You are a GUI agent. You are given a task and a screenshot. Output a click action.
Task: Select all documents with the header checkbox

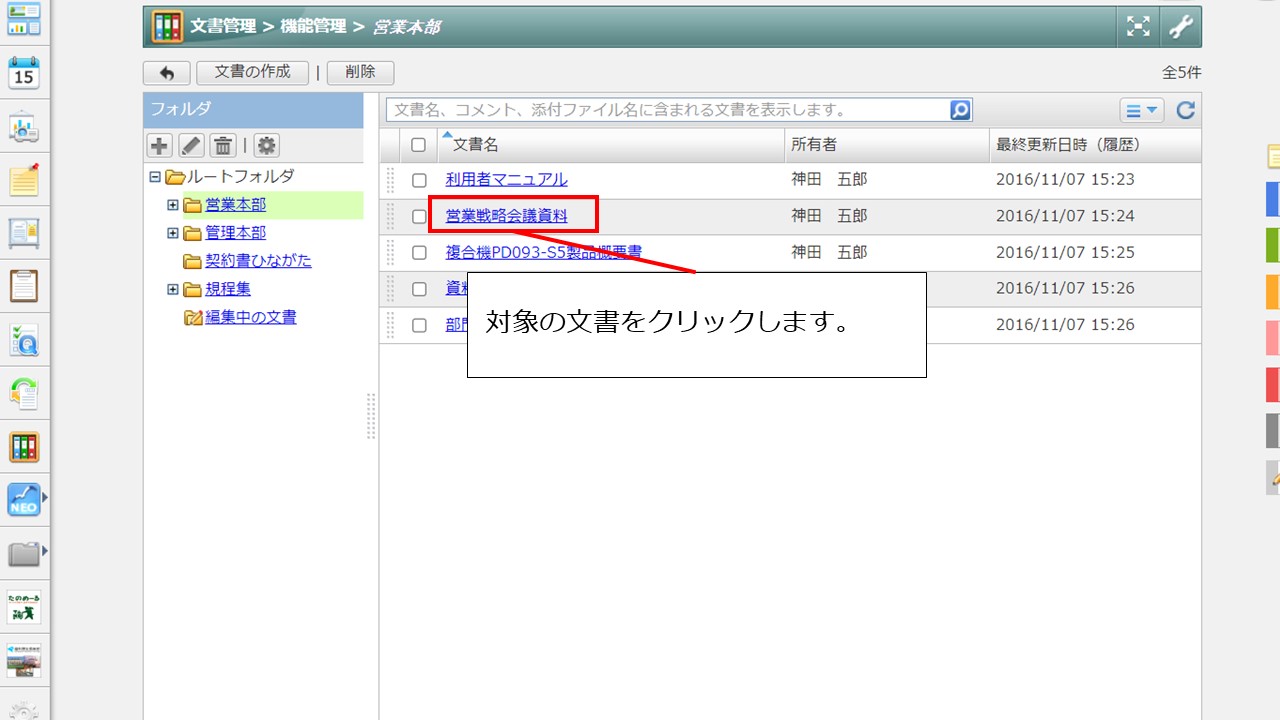point(418,144)
